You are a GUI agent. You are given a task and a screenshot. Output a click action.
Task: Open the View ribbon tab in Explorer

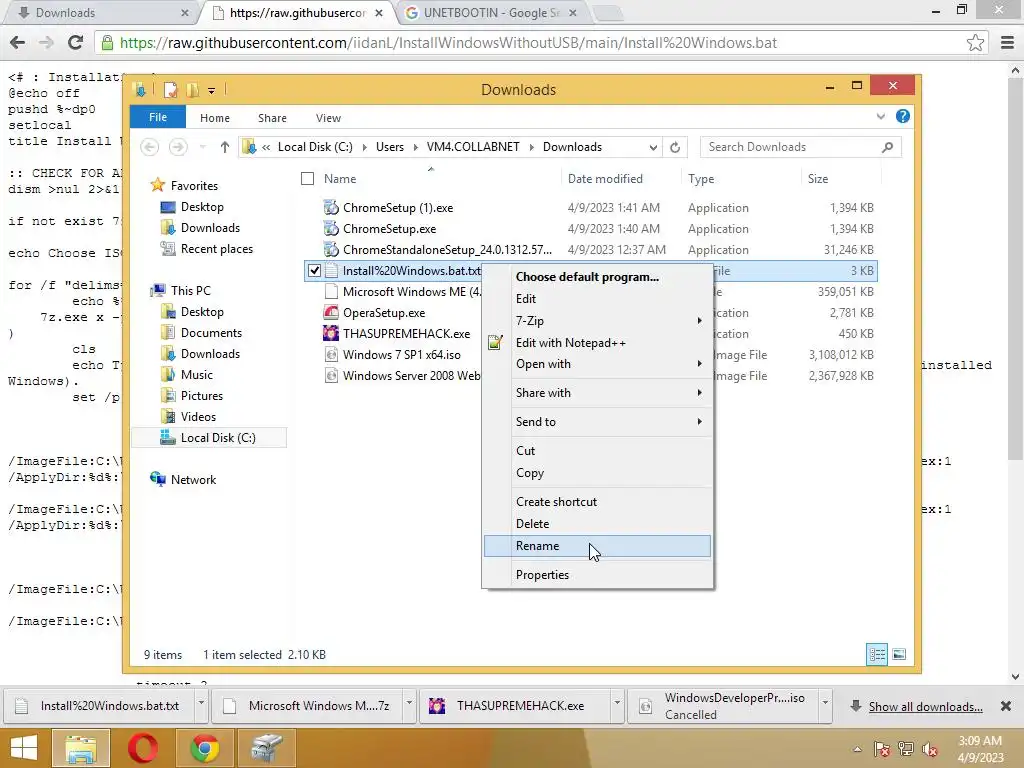pos(328,118)
